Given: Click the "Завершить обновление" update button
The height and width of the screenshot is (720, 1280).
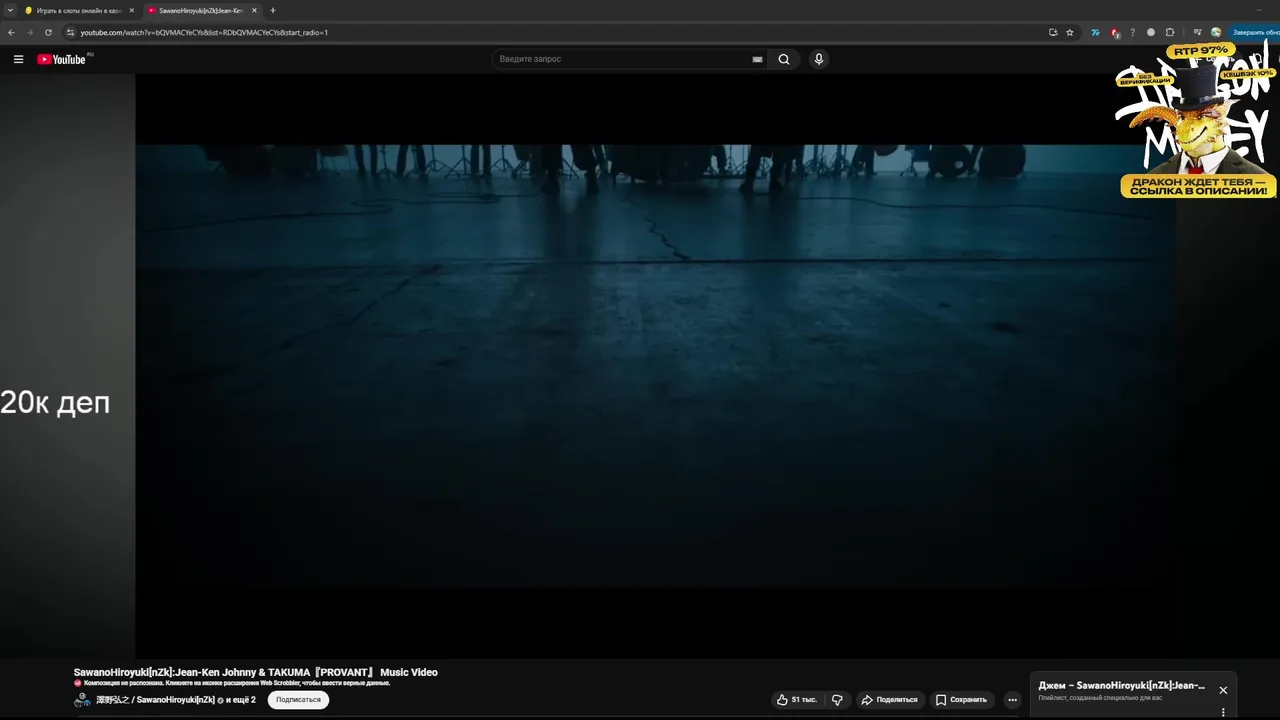Looking at the screenshot, I should pyautogui.click(x=1256, y=32).
